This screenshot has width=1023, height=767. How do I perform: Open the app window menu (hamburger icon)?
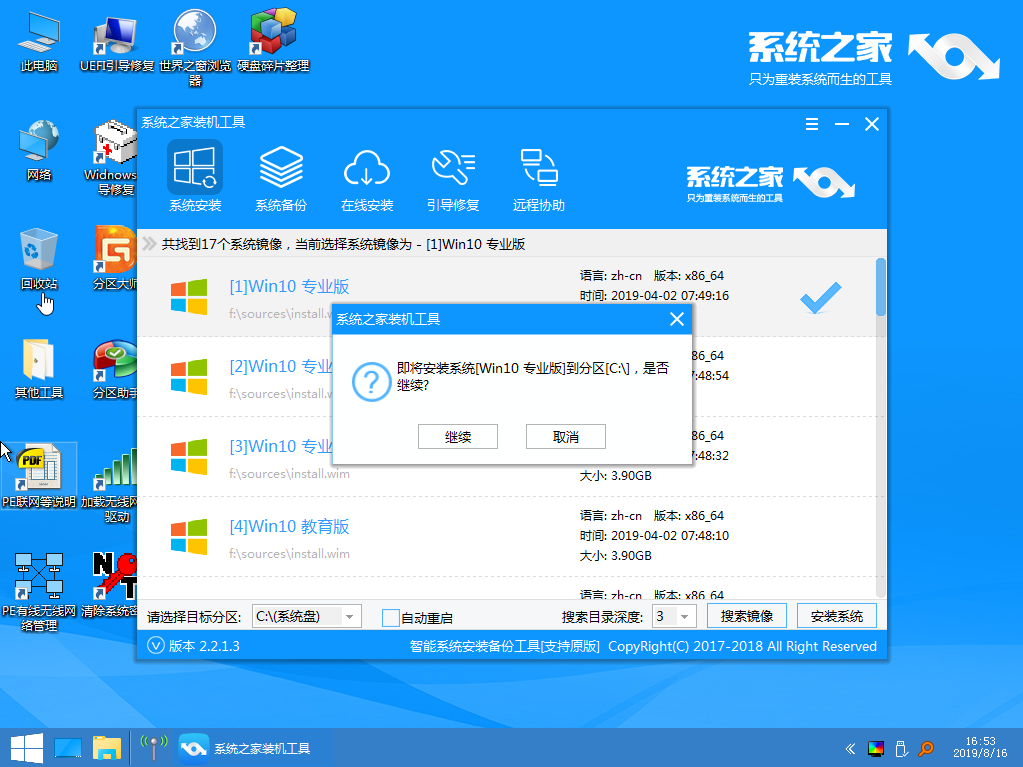point(811,124)
